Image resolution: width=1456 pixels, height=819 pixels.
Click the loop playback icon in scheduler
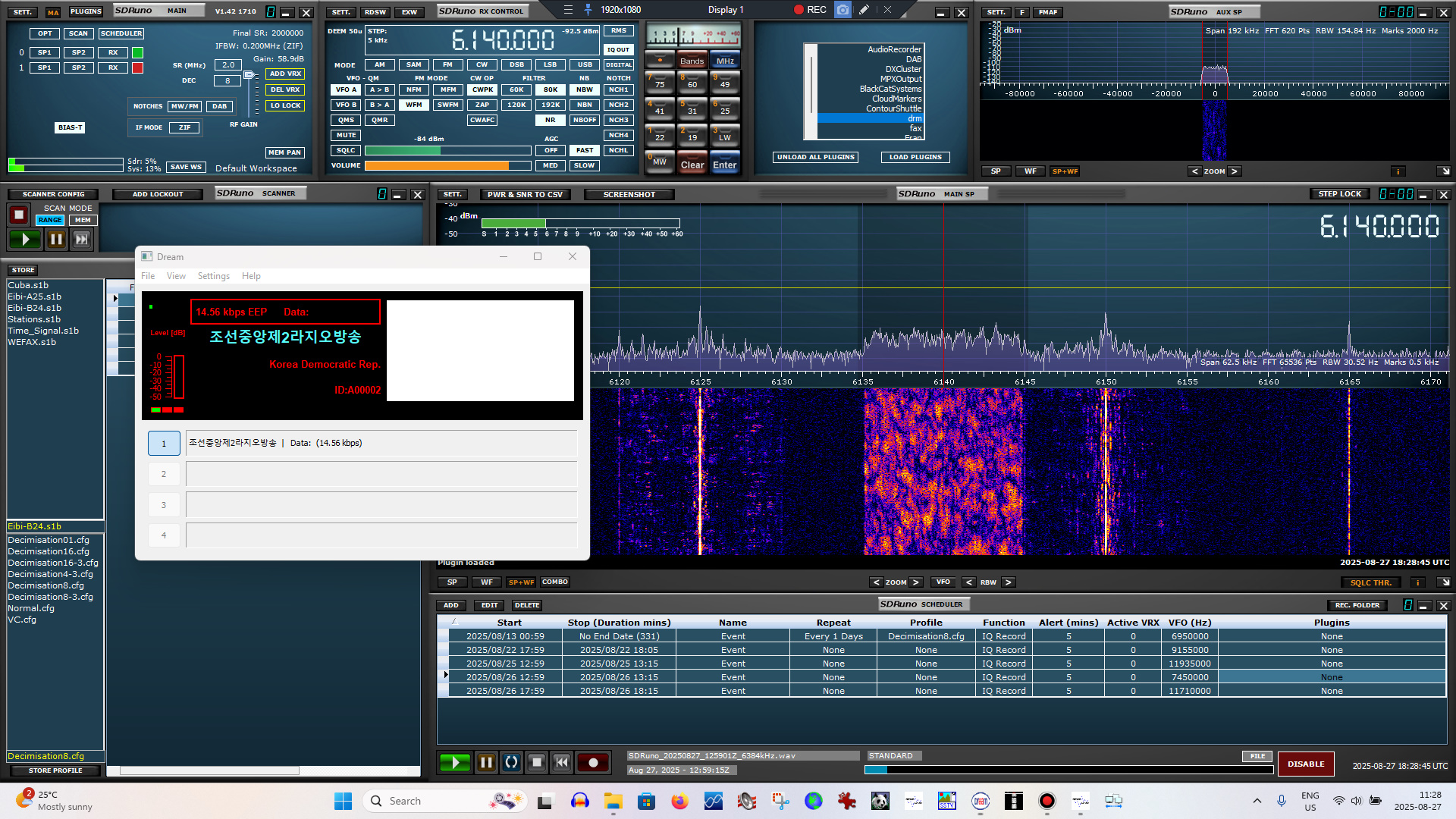pos(512,762)
